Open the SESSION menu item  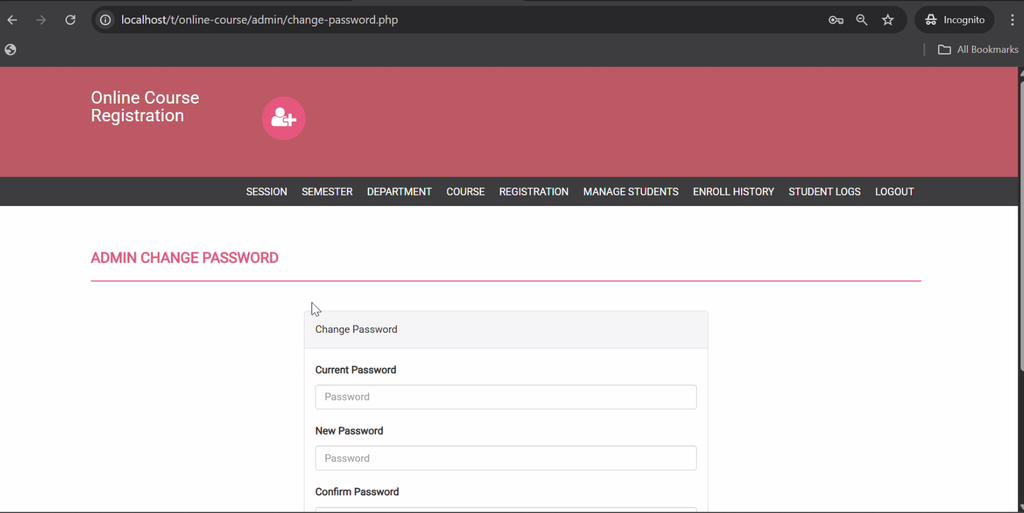click(x=266, y=192)
